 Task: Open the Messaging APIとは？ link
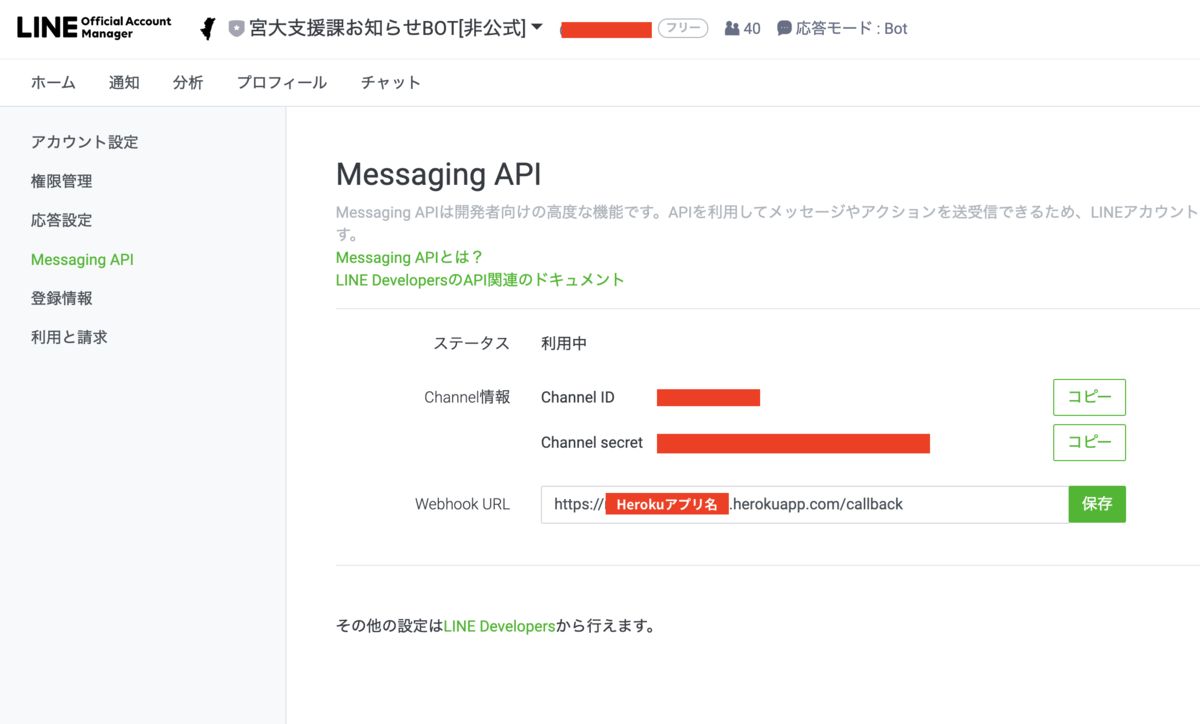[410, 258]
